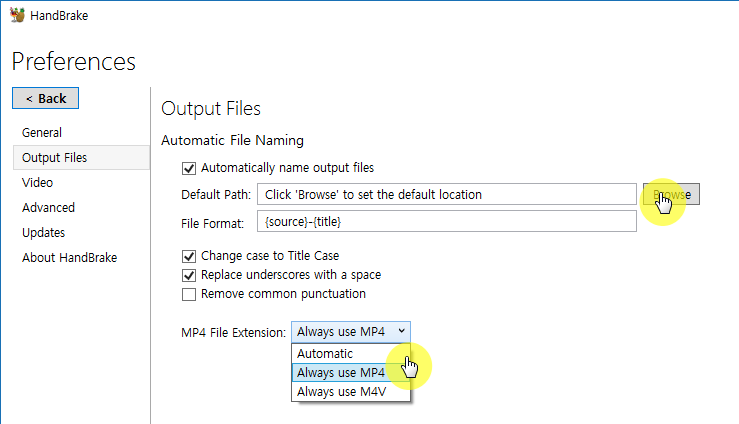Select the Output Files section
This screenshot has height=424, width=739.
81,157
